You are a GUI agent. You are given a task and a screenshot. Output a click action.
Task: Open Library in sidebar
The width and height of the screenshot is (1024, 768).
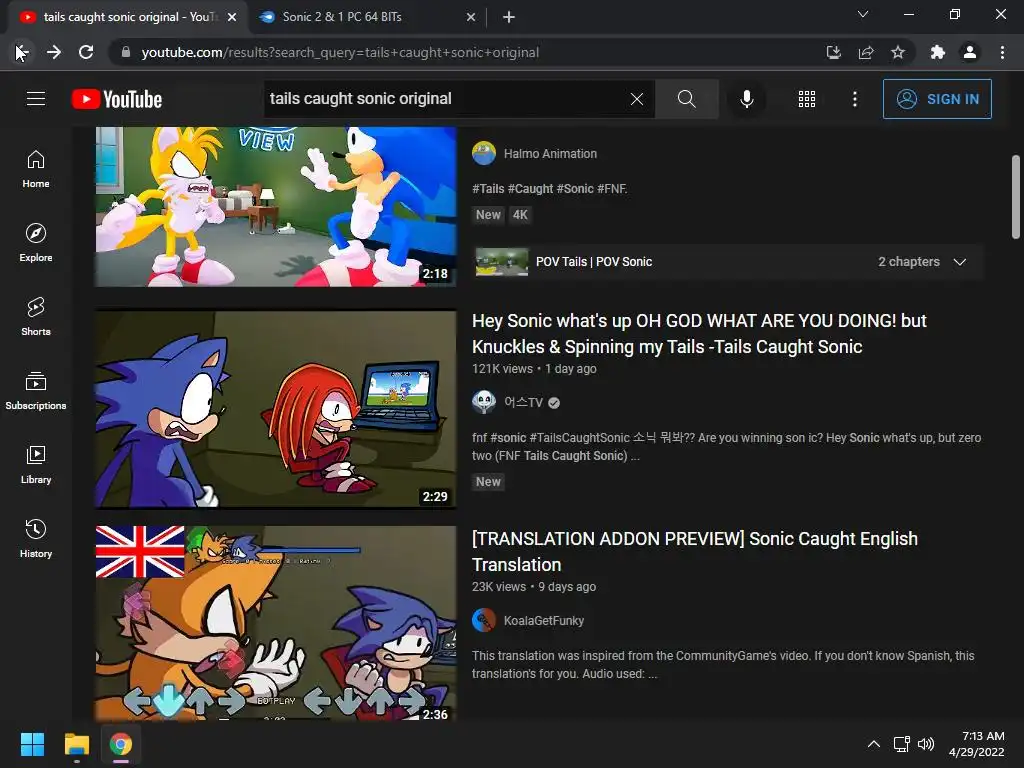tap(36, 464)
